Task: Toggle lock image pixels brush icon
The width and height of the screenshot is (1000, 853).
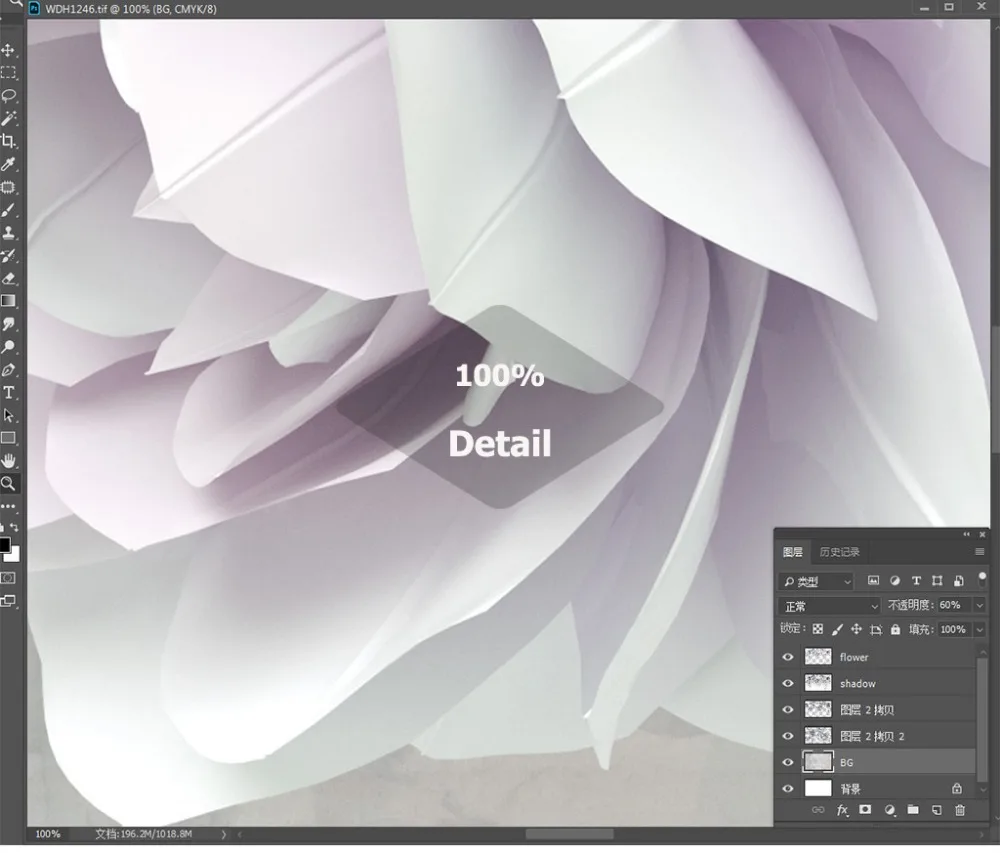Action: click(837, 630)
